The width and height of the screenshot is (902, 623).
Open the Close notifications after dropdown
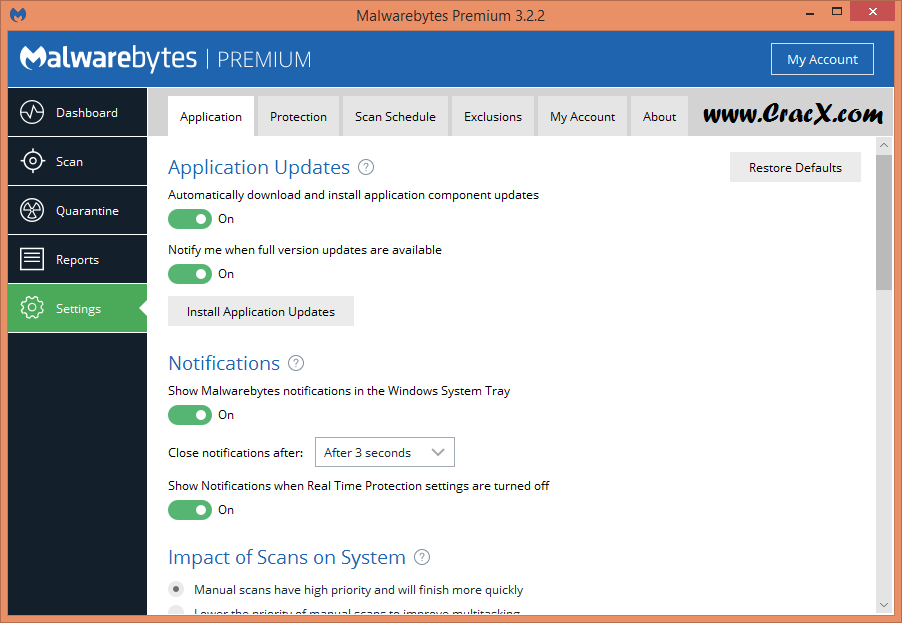[385, 453]
